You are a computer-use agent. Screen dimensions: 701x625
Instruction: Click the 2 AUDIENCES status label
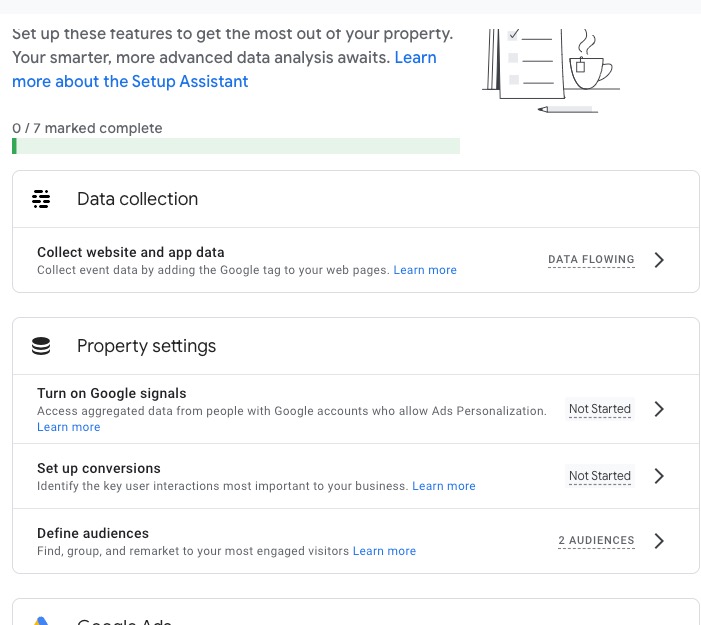point(596,541)
